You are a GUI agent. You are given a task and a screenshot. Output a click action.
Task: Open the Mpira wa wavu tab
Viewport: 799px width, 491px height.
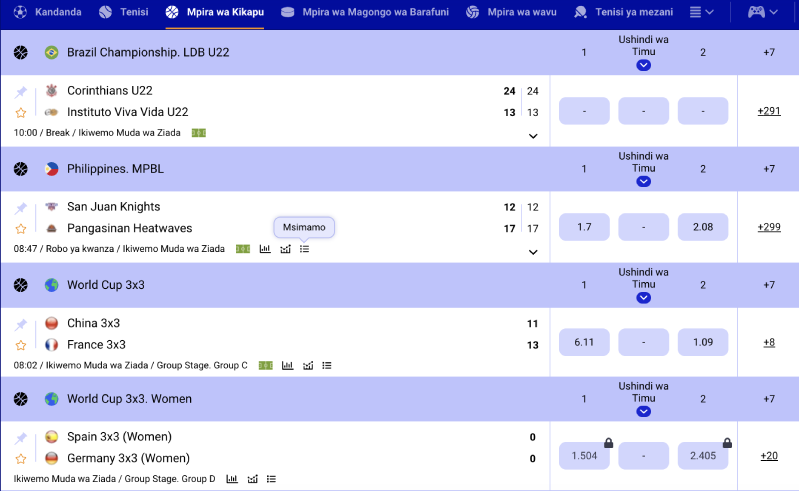click(x=511, y=12)
